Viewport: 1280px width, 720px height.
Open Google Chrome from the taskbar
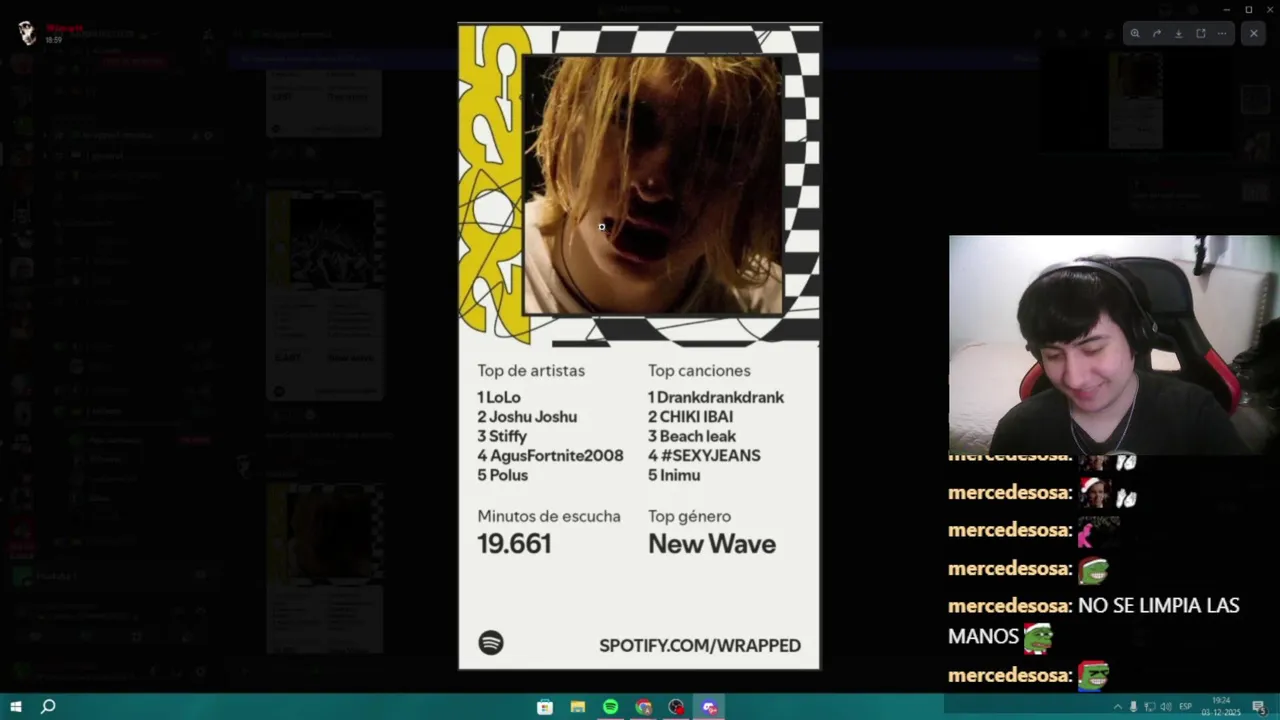point(644,707)
